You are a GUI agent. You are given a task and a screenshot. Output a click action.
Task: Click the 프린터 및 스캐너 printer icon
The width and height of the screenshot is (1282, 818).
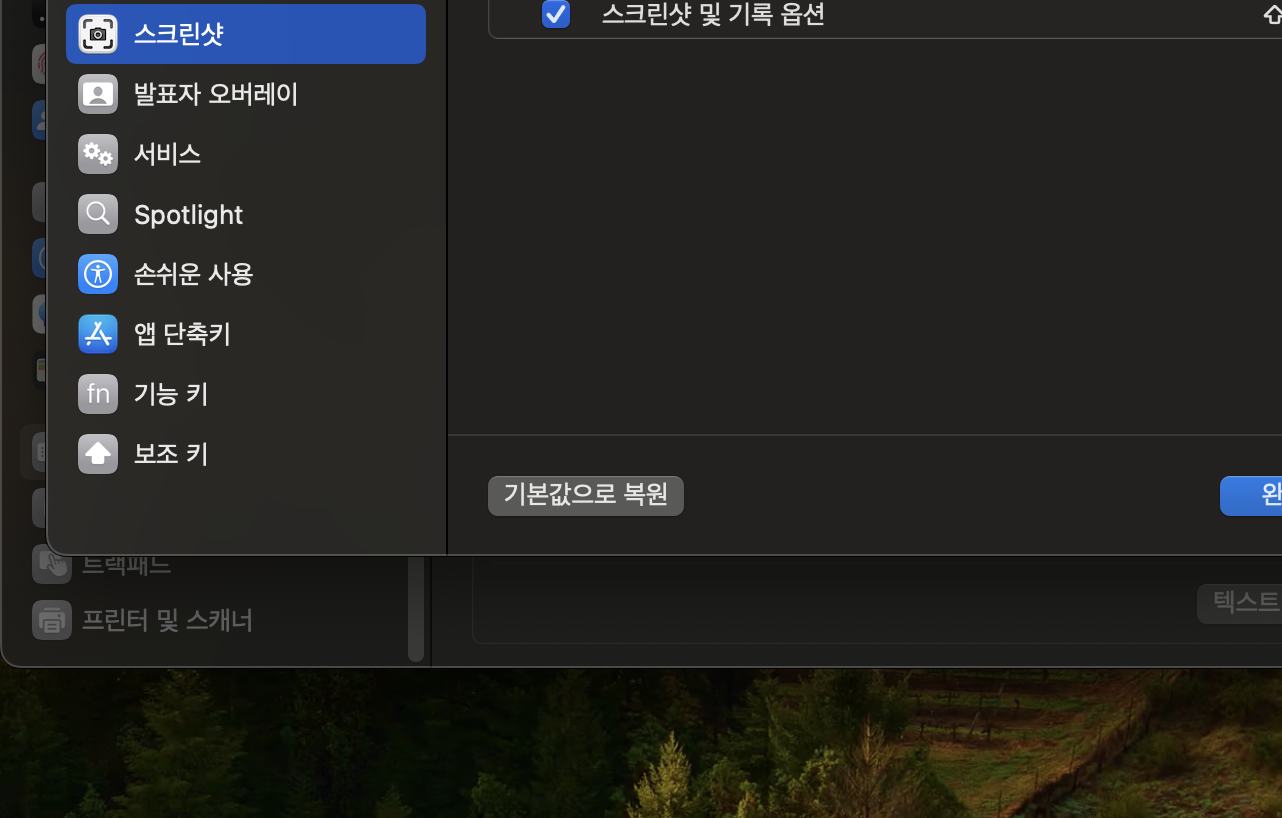pos(51,620)
